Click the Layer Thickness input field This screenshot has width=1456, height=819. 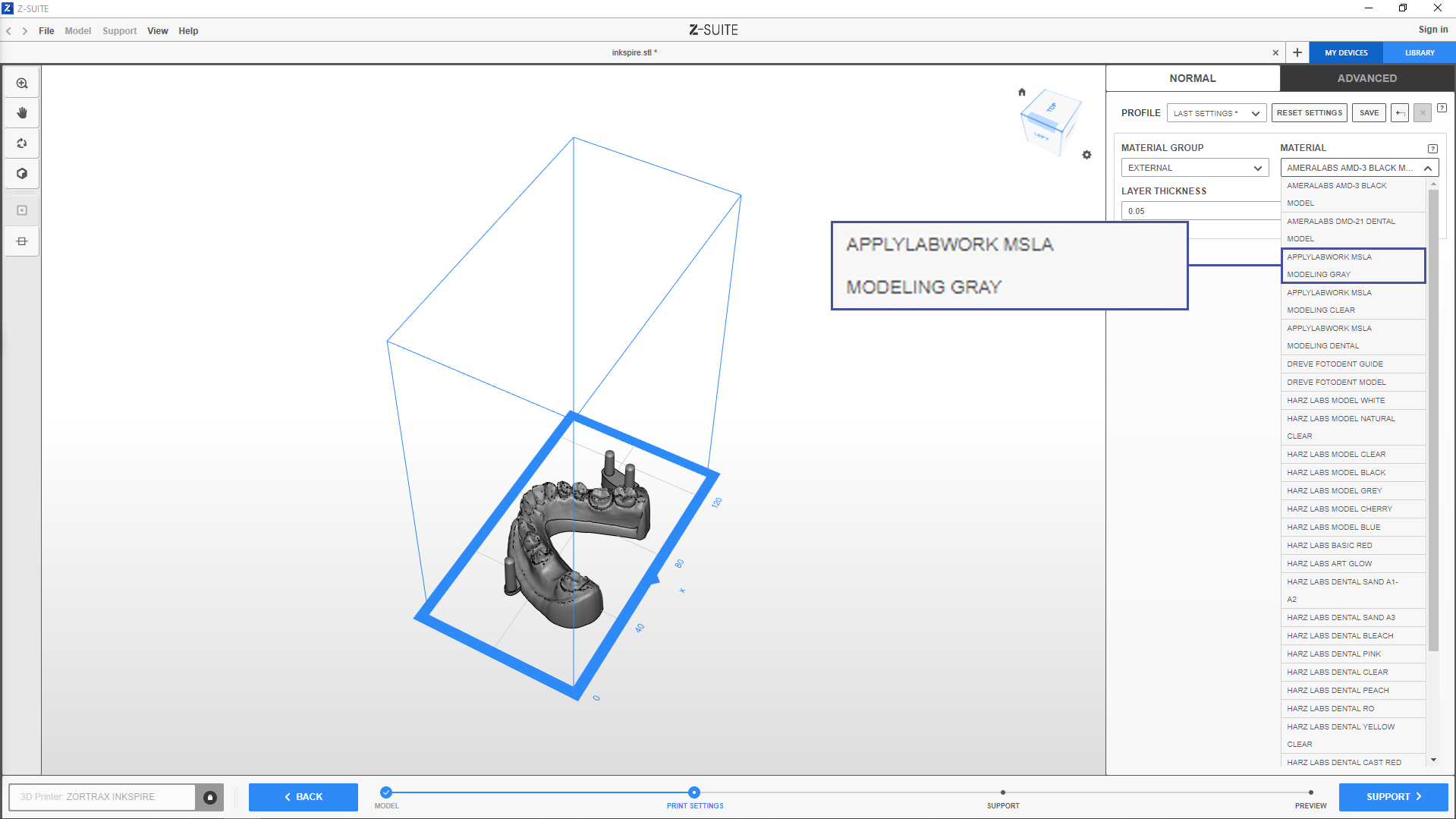click(1199, 211)
